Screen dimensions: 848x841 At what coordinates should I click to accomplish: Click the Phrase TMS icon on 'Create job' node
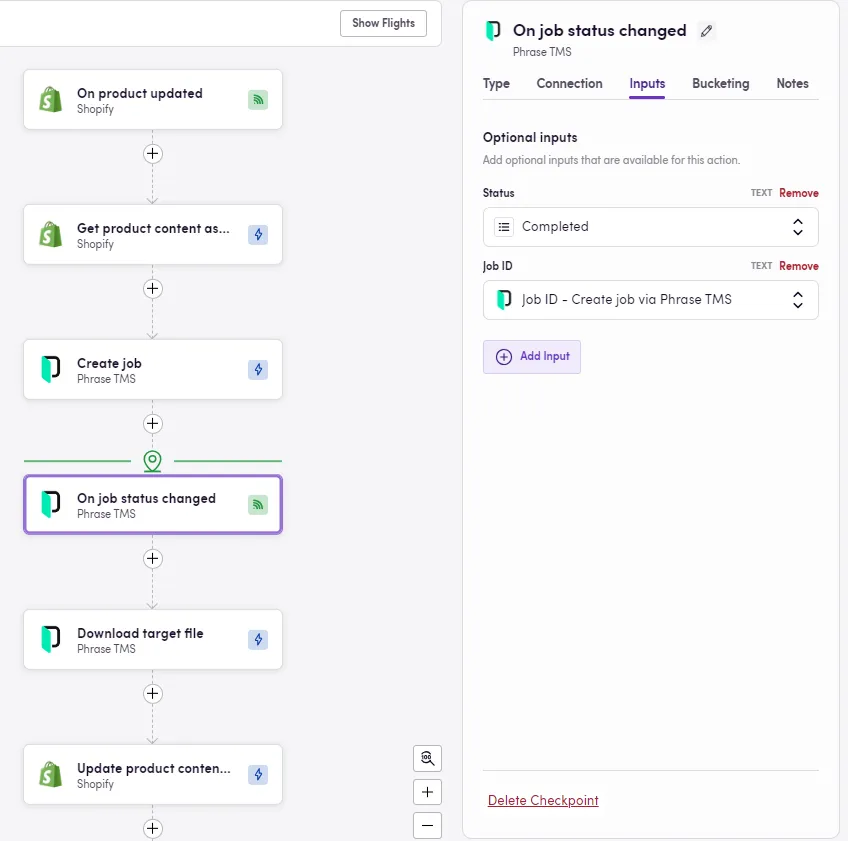coord(50,369)
